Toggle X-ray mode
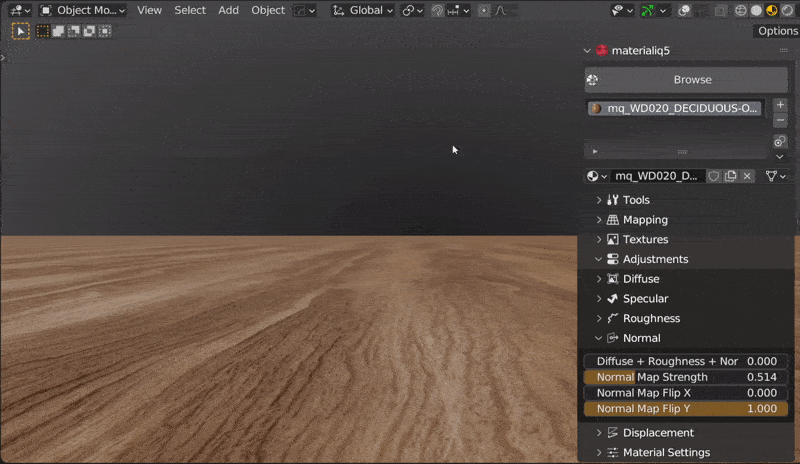This screenshot has width=800, height=464. (x=720, y=10)
